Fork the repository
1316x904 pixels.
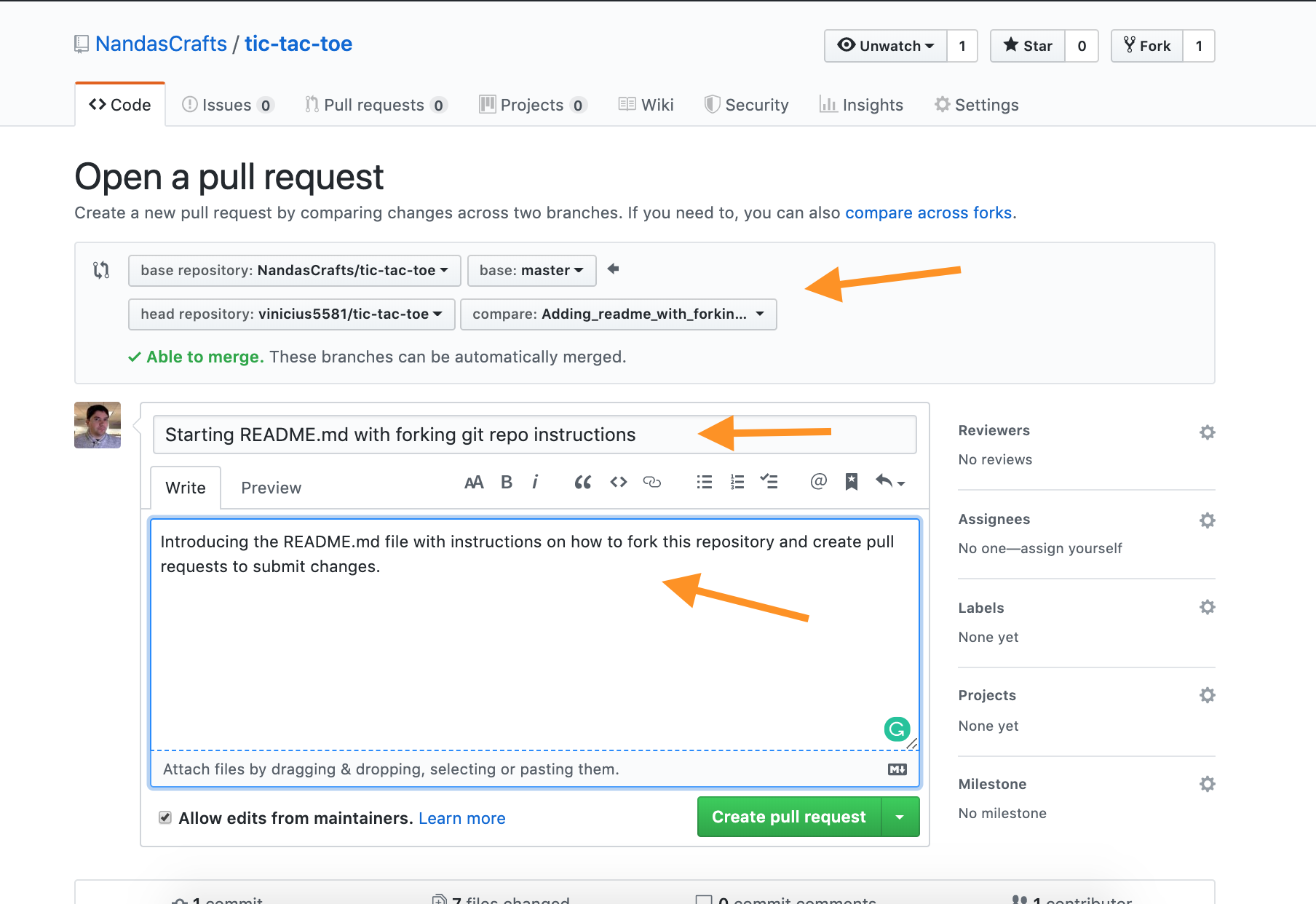coord(1147,46)
